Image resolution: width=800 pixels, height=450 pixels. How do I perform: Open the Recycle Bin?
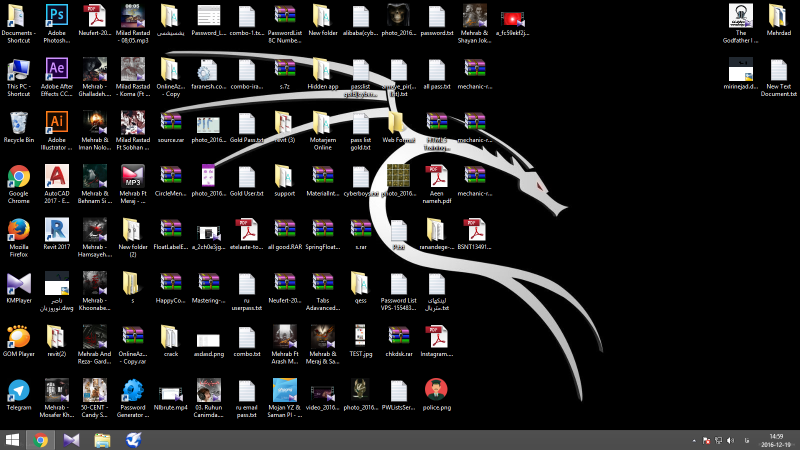[18, 123]
